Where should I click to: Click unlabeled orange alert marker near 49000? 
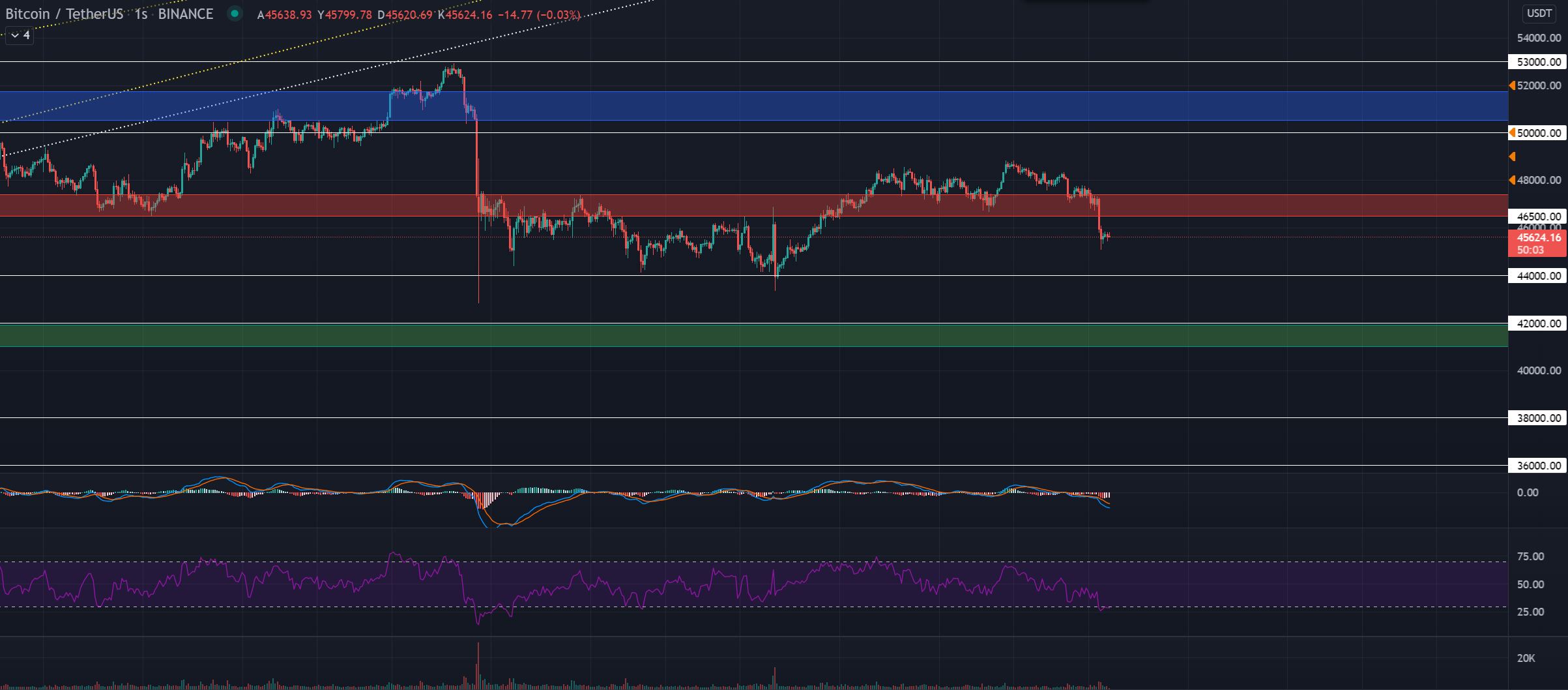[1512, 157]
